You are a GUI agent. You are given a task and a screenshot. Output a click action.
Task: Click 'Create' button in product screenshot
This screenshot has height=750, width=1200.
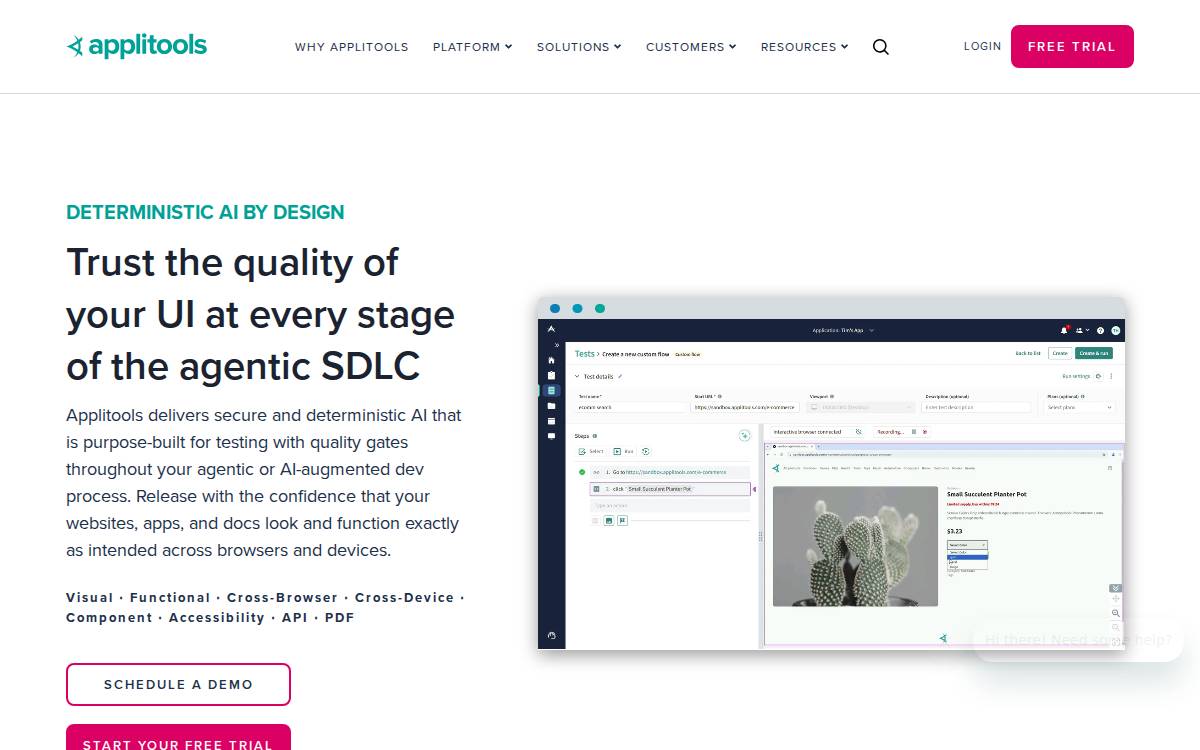[x=1060, y=353]
